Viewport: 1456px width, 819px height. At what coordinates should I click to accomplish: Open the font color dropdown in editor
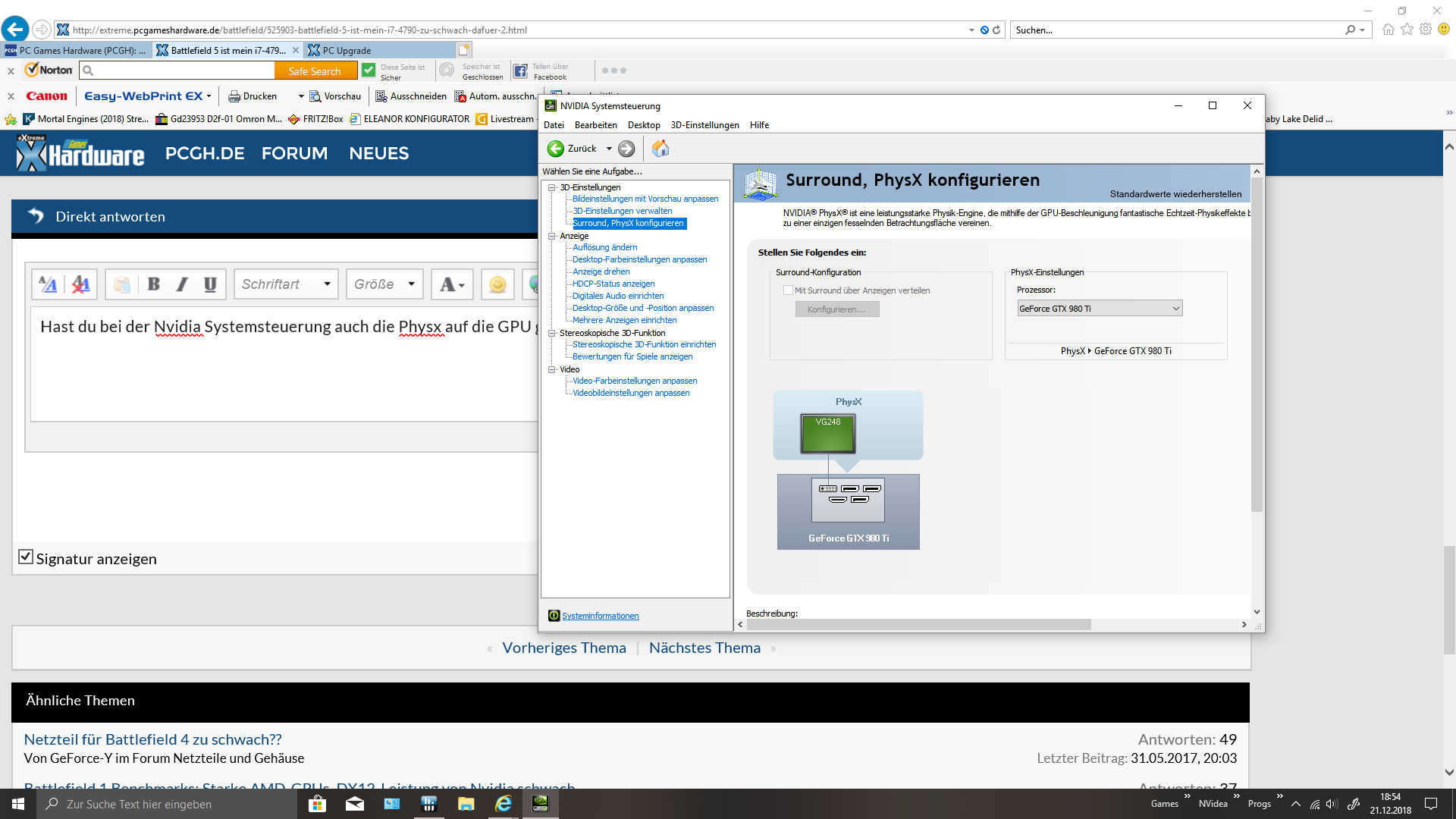[x=452, y=284]
